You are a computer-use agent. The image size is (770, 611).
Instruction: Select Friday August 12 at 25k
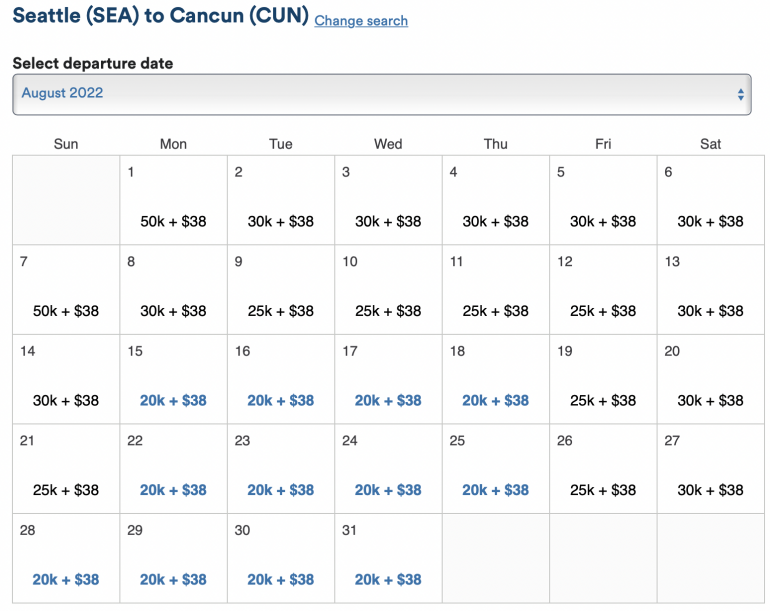pos(603,311)
